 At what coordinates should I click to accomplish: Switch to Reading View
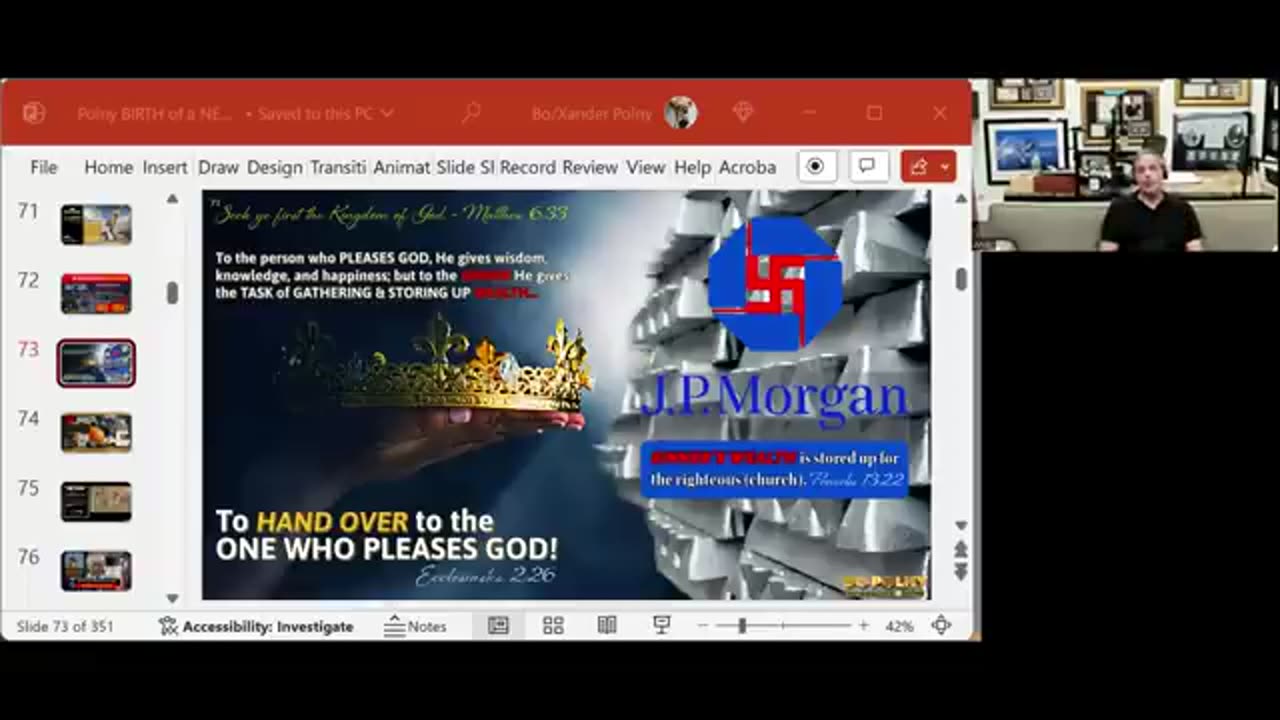point(607,626)
